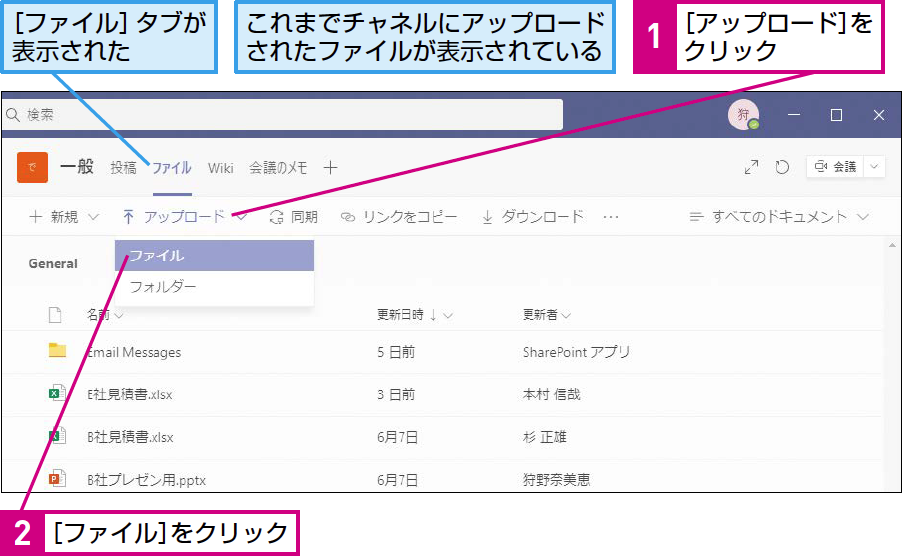The image size is (902, 556).
Task: Start a meeting with 会議 button
Action: pos(835,167)
